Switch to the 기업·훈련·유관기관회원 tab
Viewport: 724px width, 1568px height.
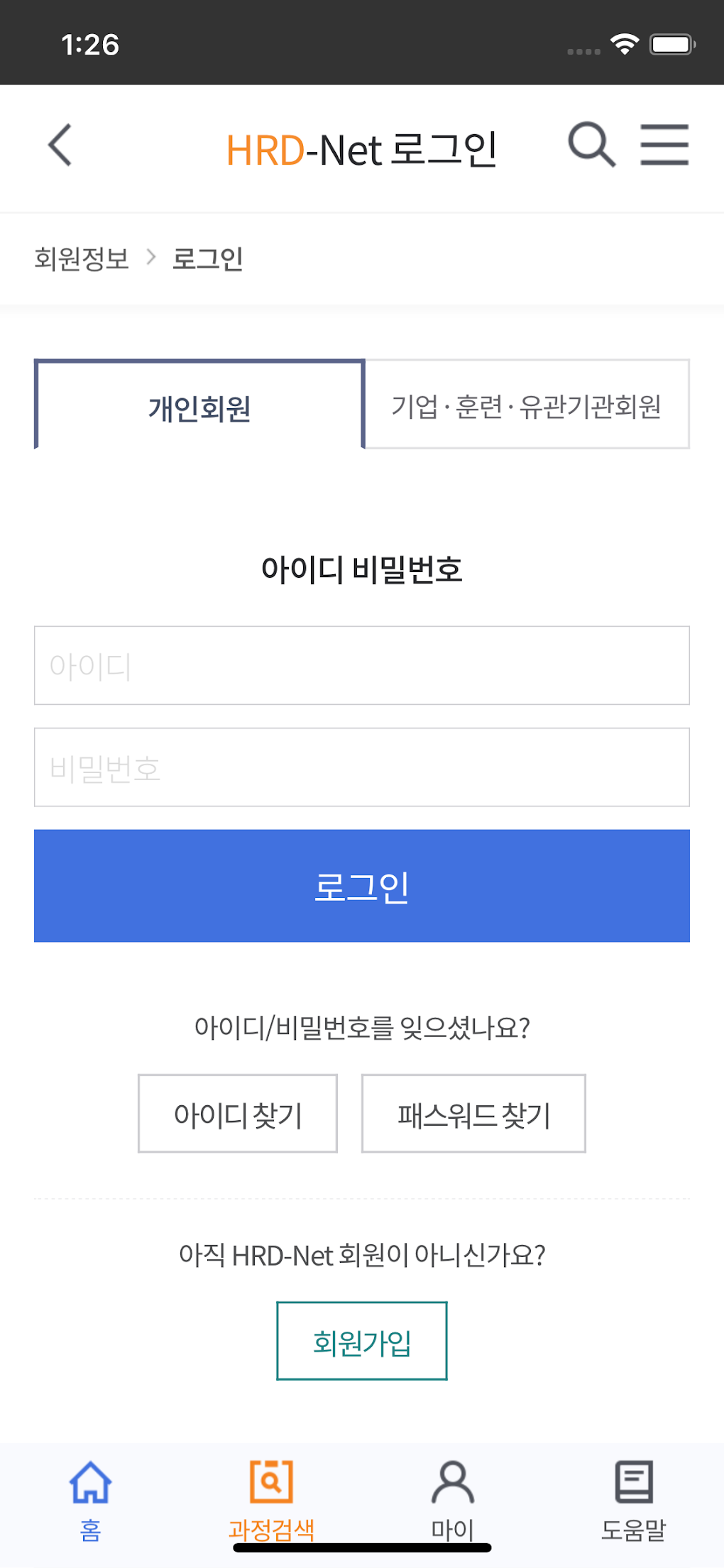tap(526, 405)
